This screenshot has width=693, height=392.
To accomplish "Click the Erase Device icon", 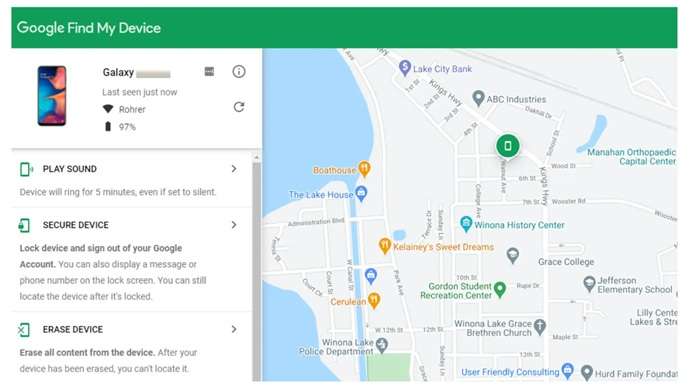I will click(24, 330).
